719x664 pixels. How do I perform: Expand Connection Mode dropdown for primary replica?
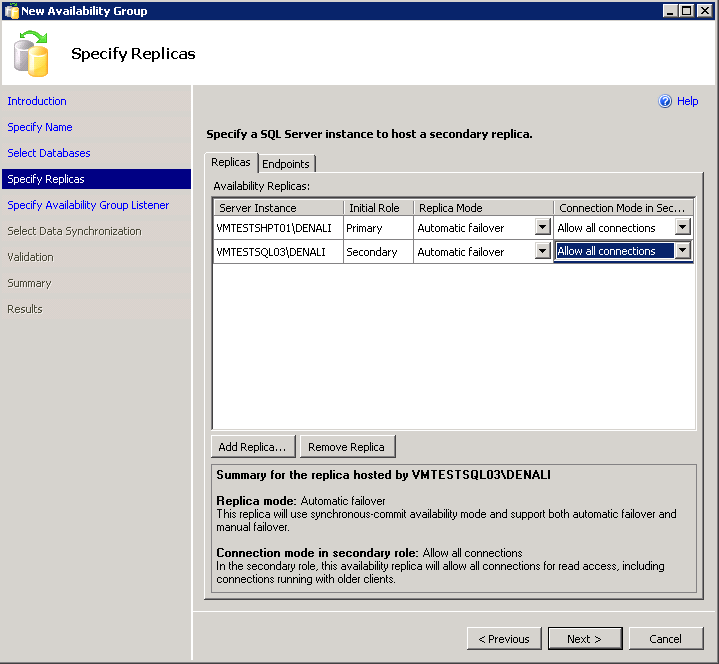[682, 228]
